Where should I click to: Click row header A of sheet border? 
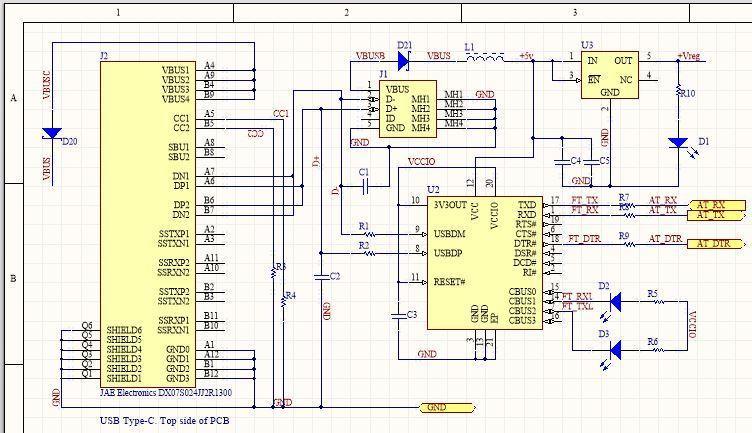pyautogui.click(x=13, y=98)
